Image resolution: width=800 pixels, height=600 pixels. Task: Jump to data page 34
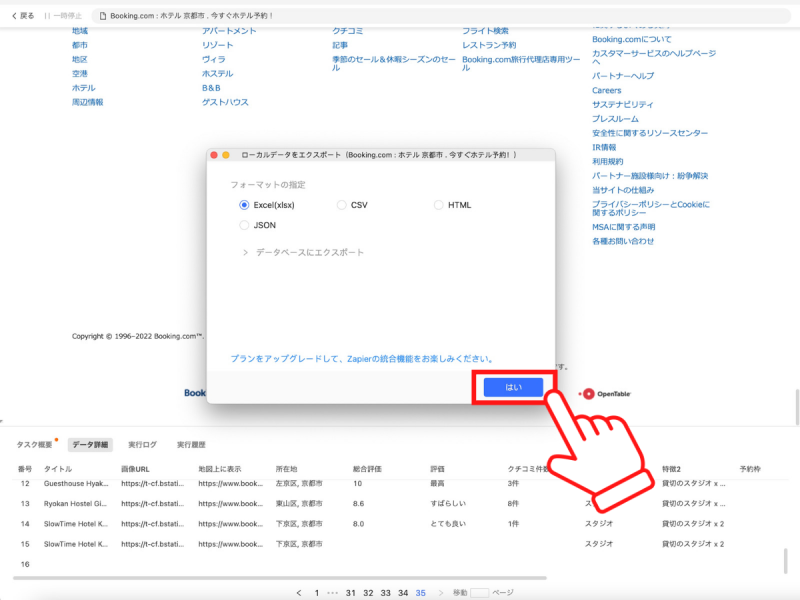point(403,593)
